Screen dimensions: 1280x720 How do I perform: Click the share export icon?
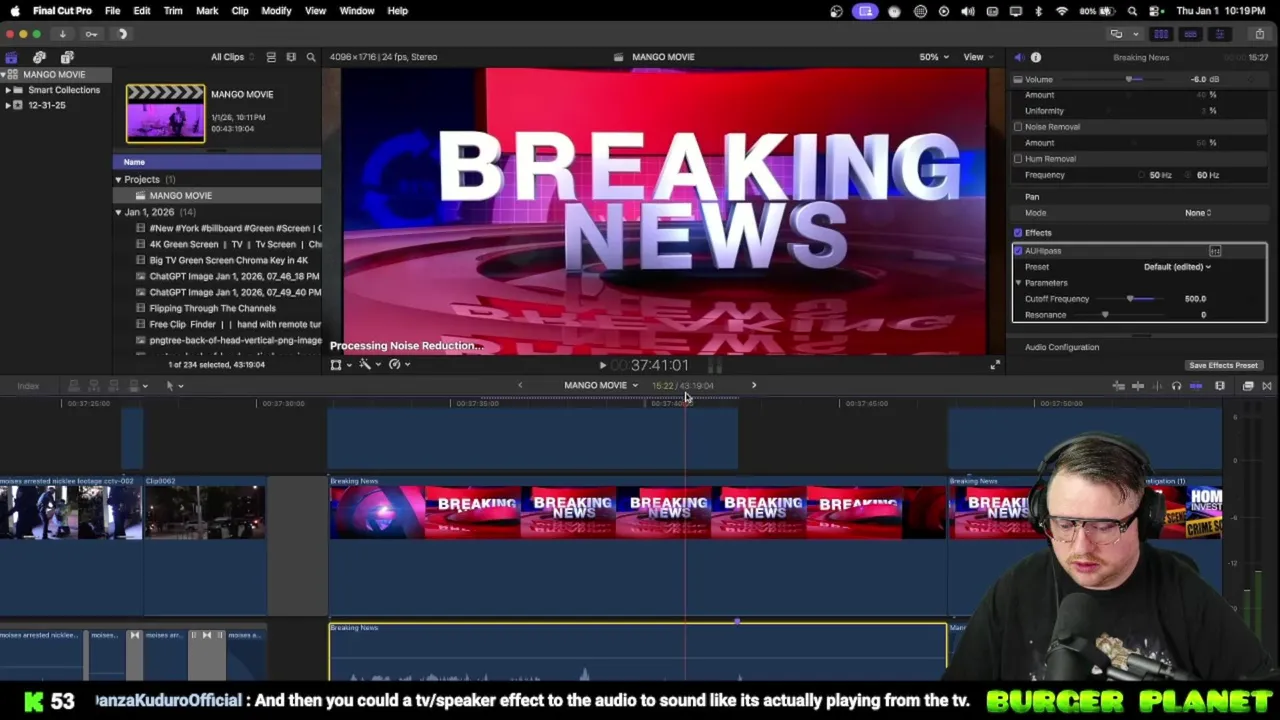pyautogui.click(x=1259, y=34)
